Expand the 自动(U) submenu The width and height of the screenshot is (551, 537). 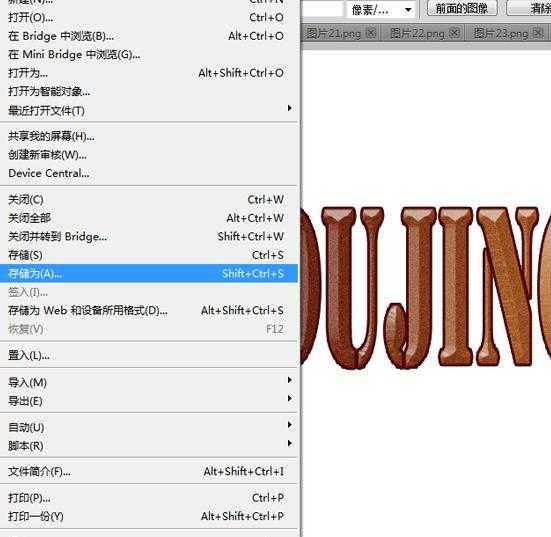(149, 427)
